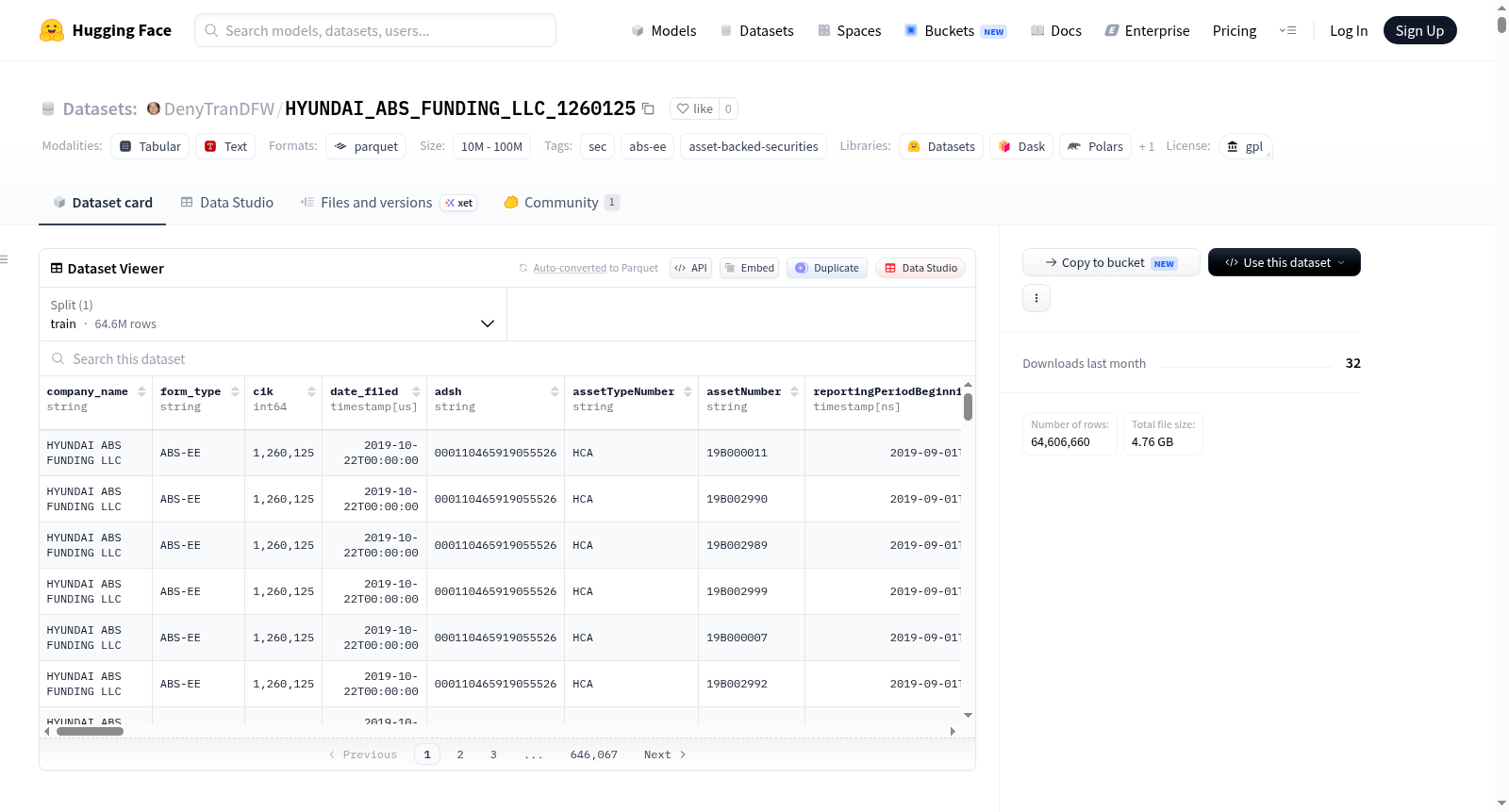Open the Pricing page
This screenshot has height=812, width=1509.
click(x=1235, y=30)
